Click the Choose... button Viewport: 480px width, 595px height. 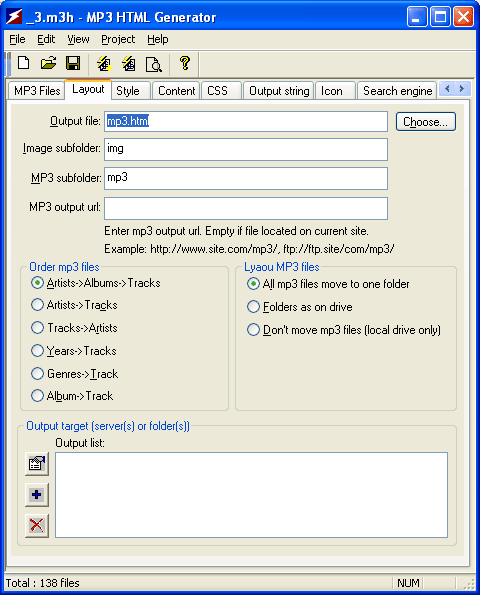point(426,122)
